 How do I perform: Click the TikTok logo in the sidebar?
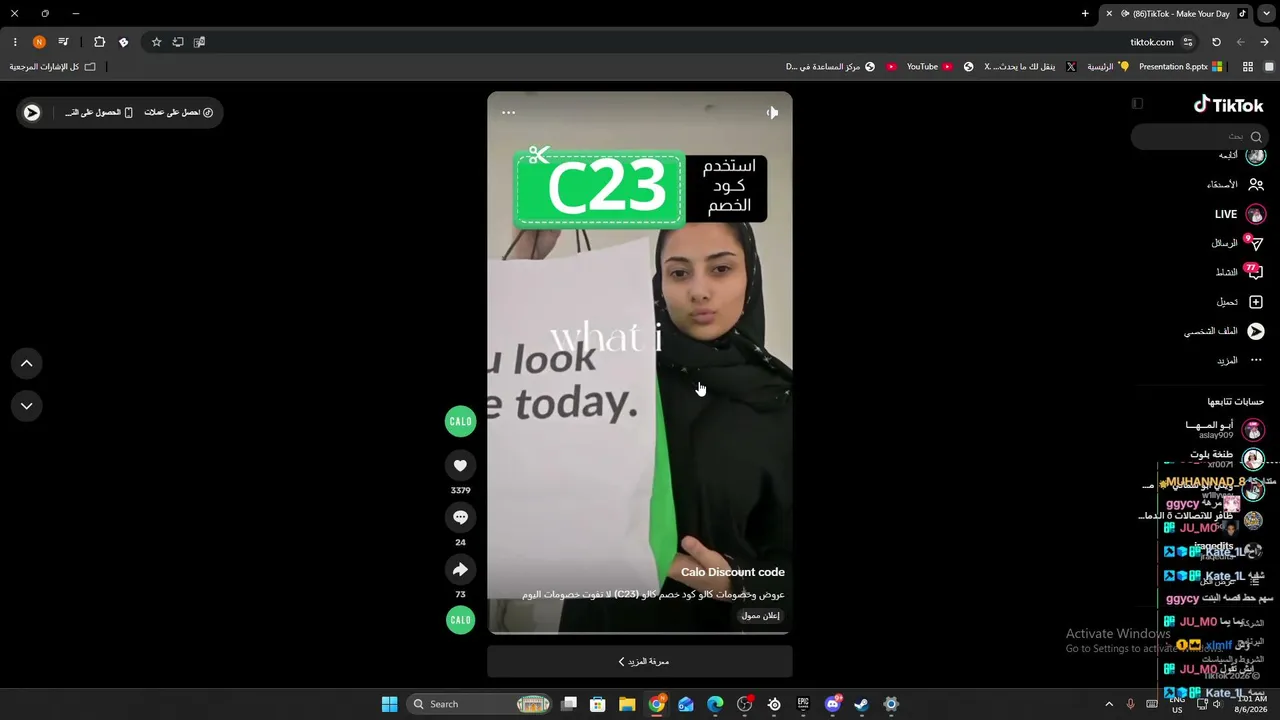coord(1229,104)
